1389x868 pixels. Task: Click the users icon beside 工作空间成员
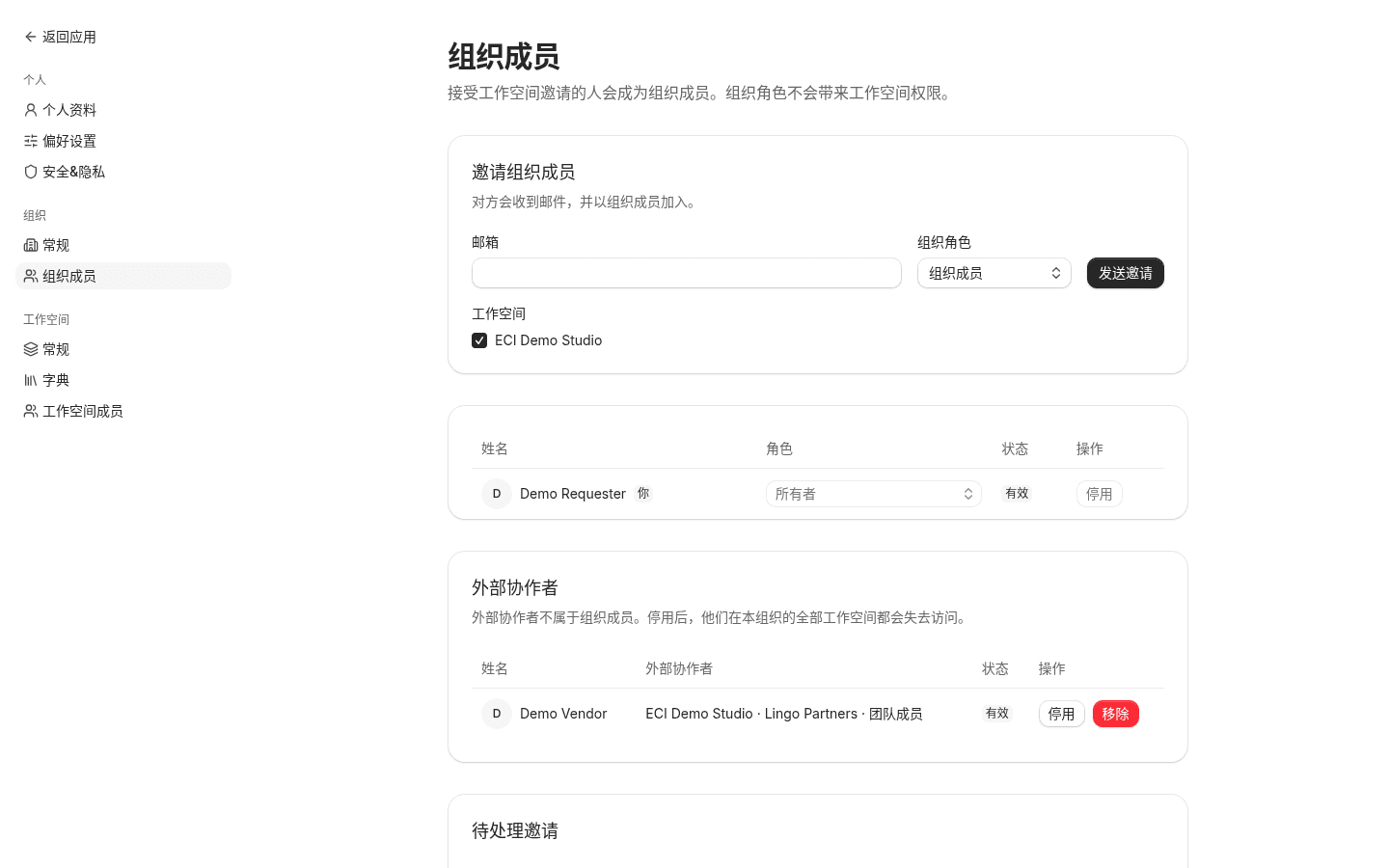pos(31,411)
